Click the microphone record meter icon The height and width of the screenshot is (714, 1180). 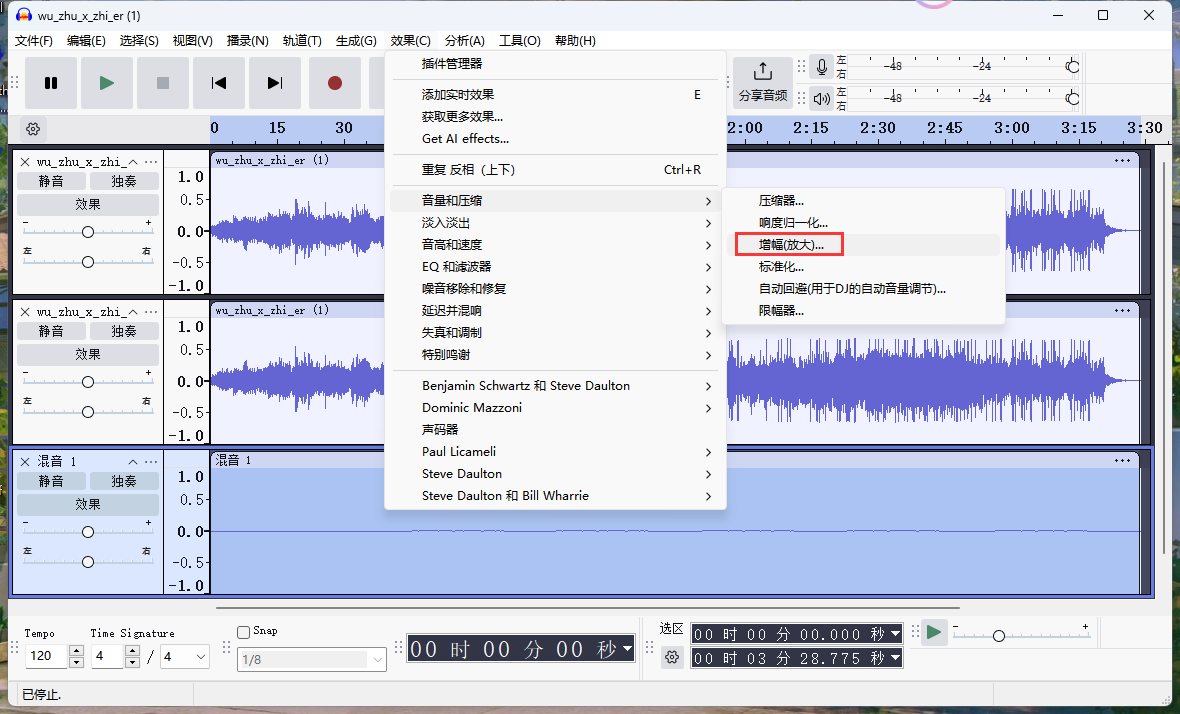coord(822,67)
